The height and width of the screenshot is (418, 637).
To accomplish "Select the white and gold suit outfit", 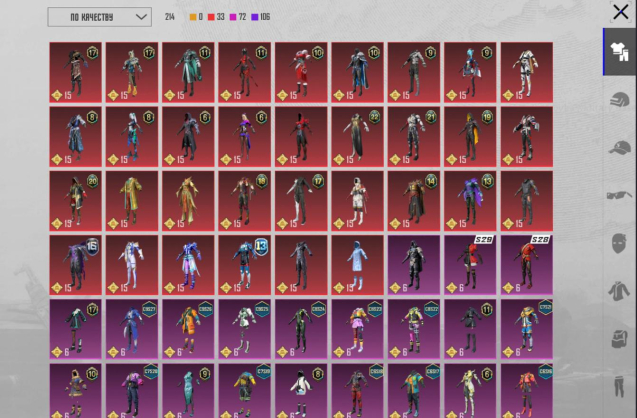I will tap(132, 265).
